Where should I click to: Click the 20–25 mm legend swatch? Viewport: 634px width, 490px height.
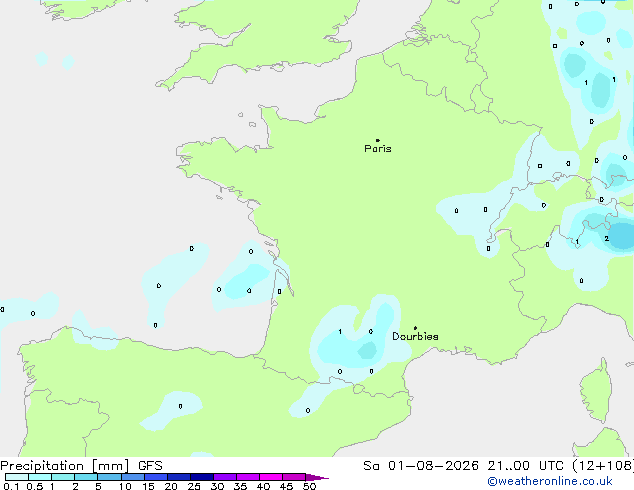tap(179, 477)
